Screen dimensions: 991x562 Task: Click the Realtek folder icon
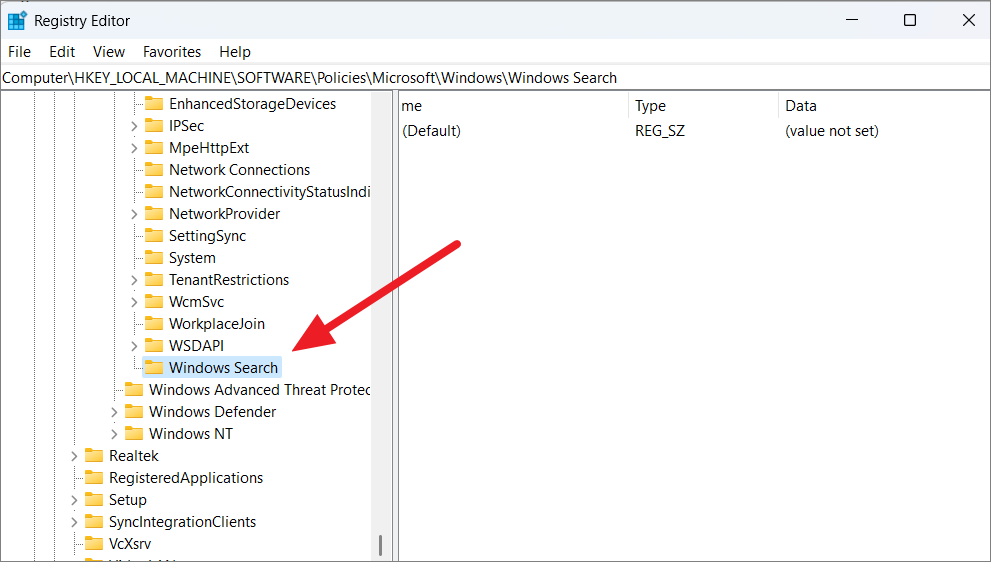[94, 456]
